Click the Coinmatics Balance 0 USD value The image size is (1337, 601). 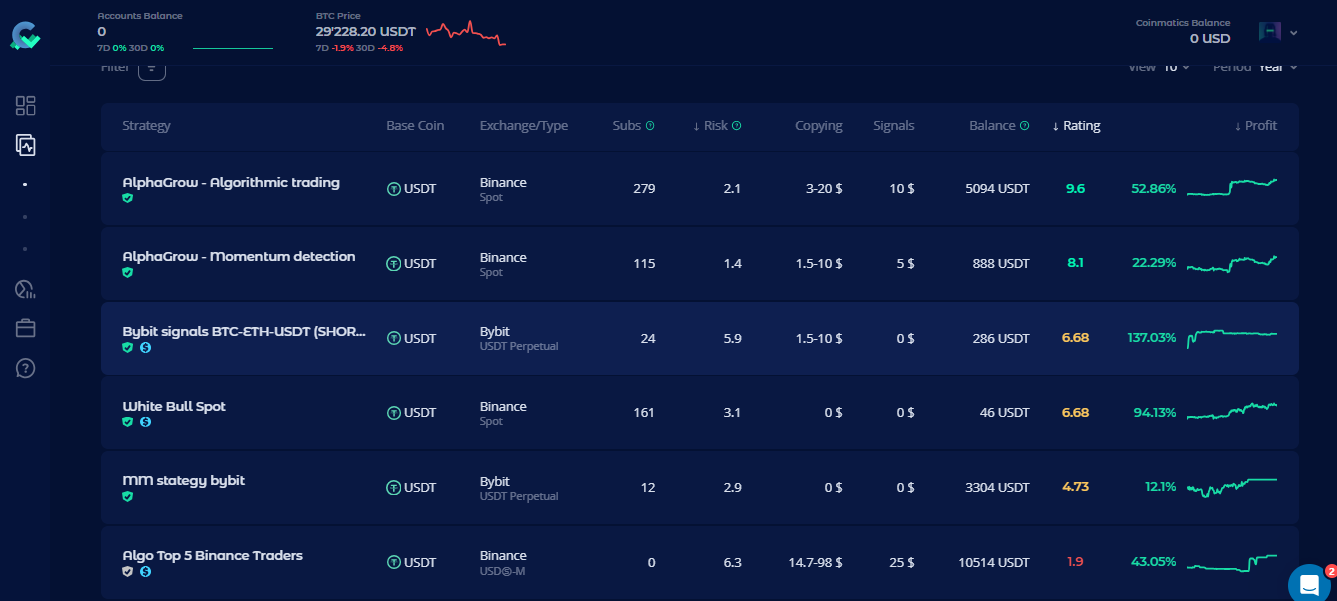(1210, 39)
